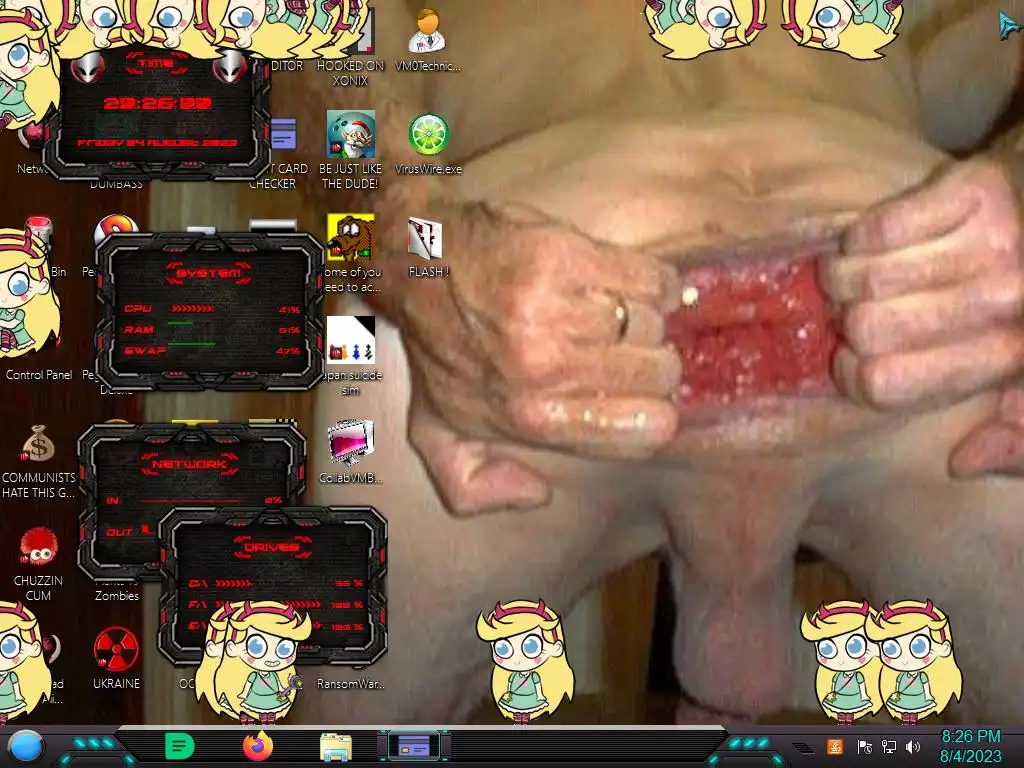Viewport: 1024px width, 768px height.
Task: Click the NETWORK widget title
Action: pos(189,464)
